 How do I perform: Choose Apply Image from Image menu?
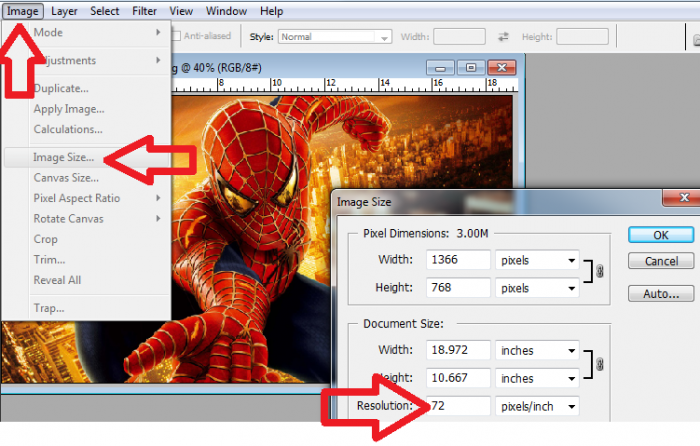87,109
